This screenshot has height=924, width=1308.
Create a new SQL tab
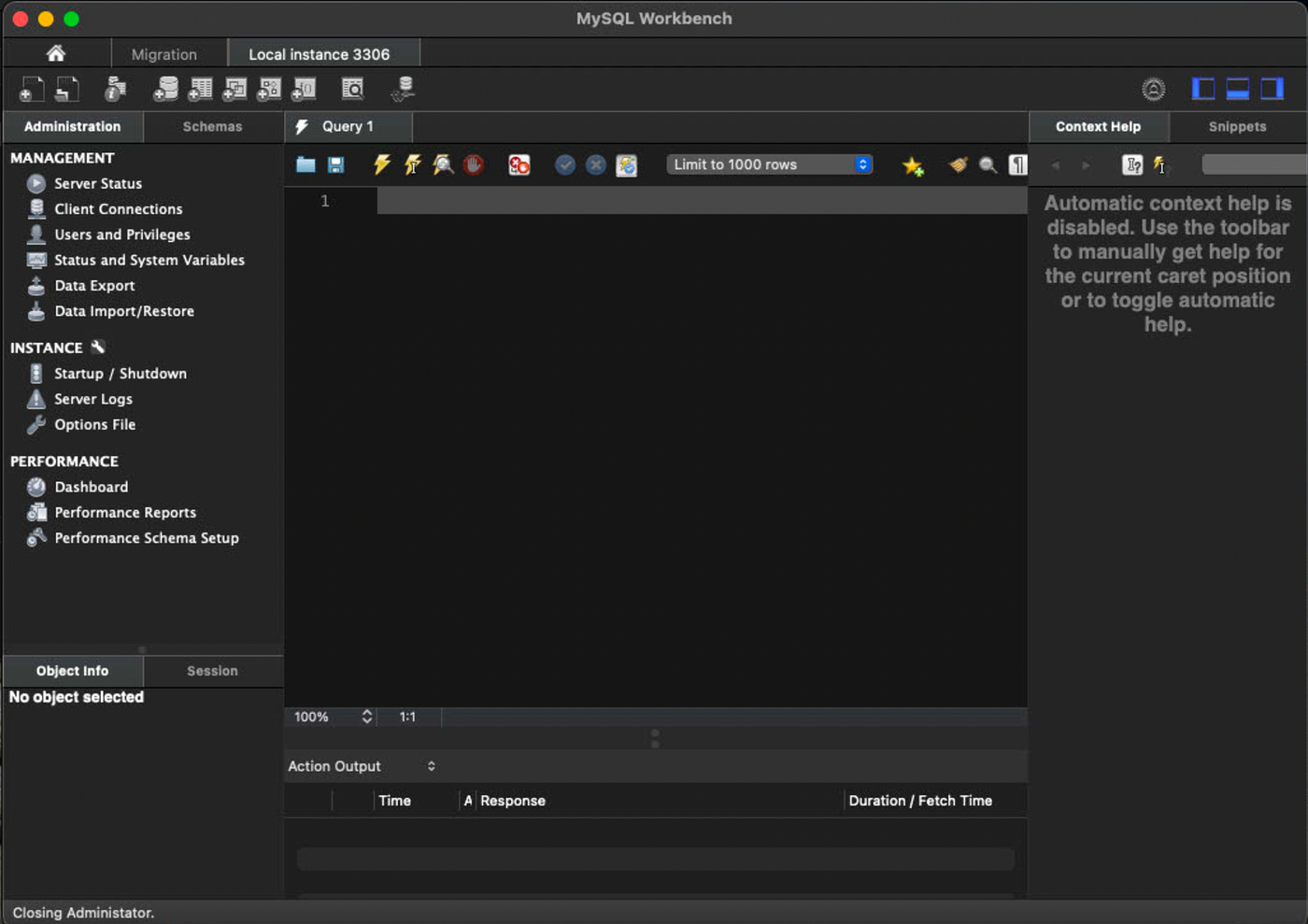(x=32, y=90)
